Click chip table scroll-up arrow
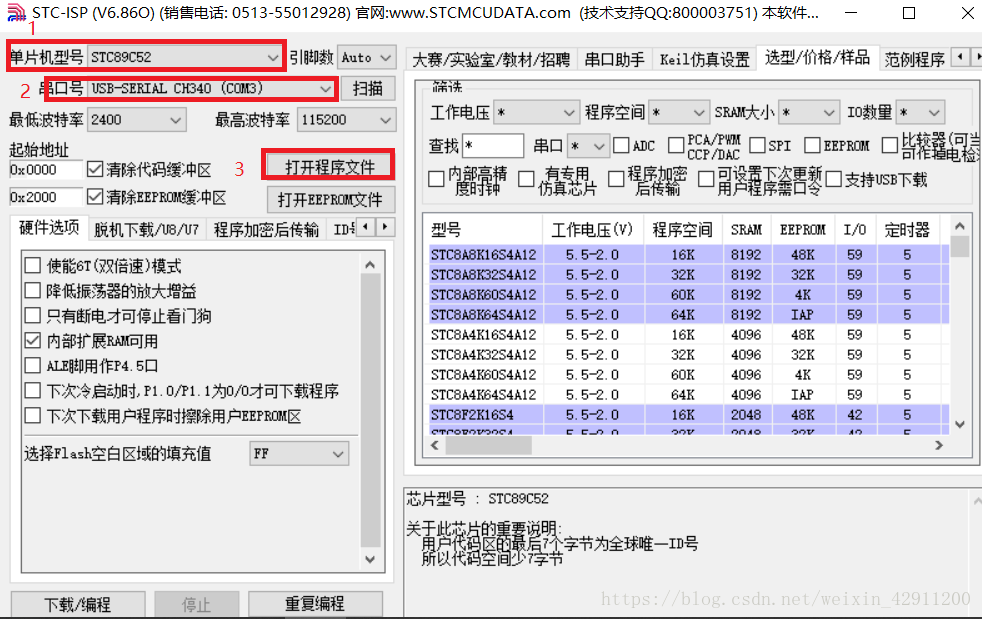The height and width of the screenshot is (619, 982). (x=959, y=226)
